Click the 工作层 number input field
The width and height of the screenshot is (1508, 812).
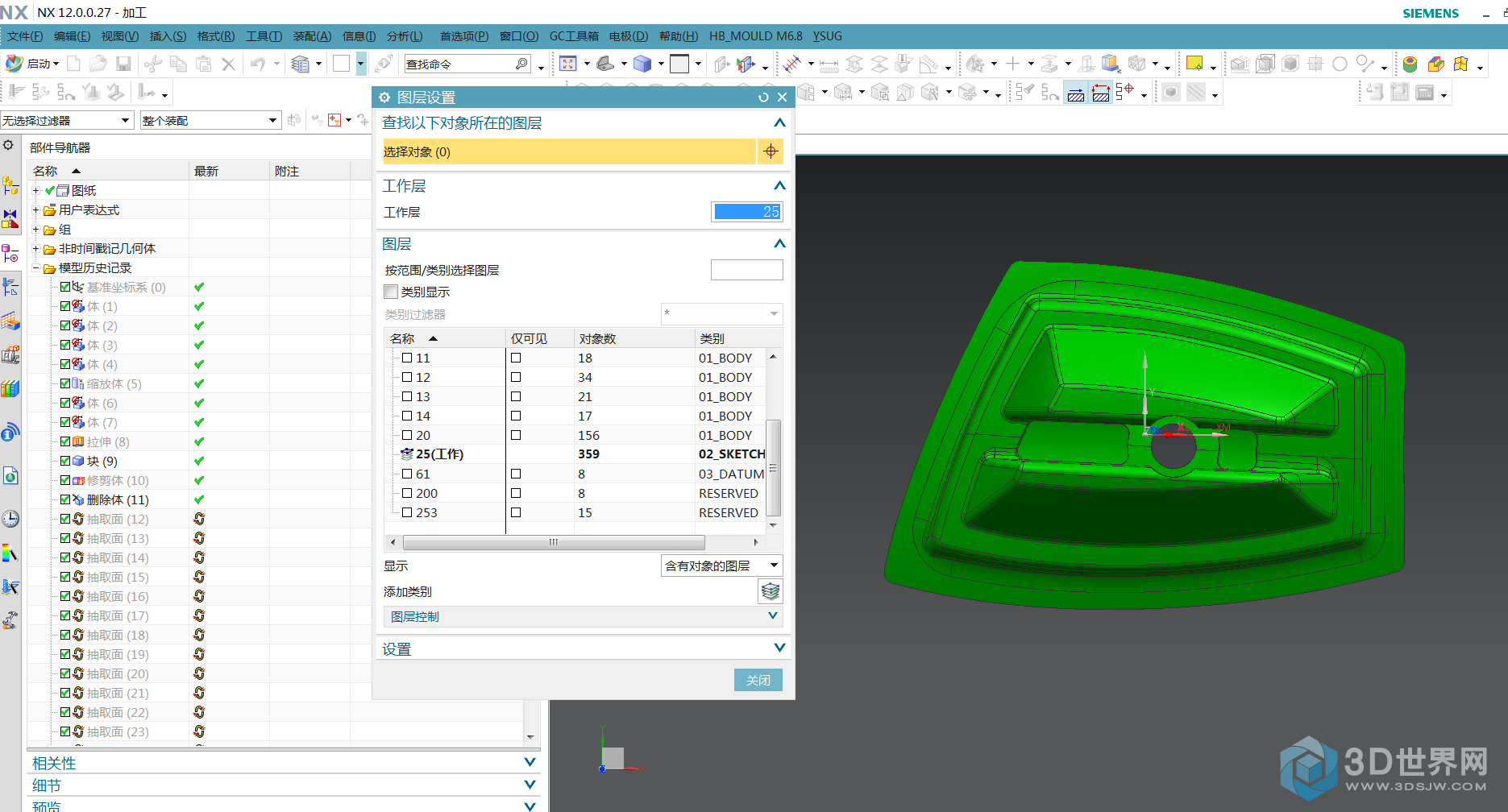[x=746, y=212]
